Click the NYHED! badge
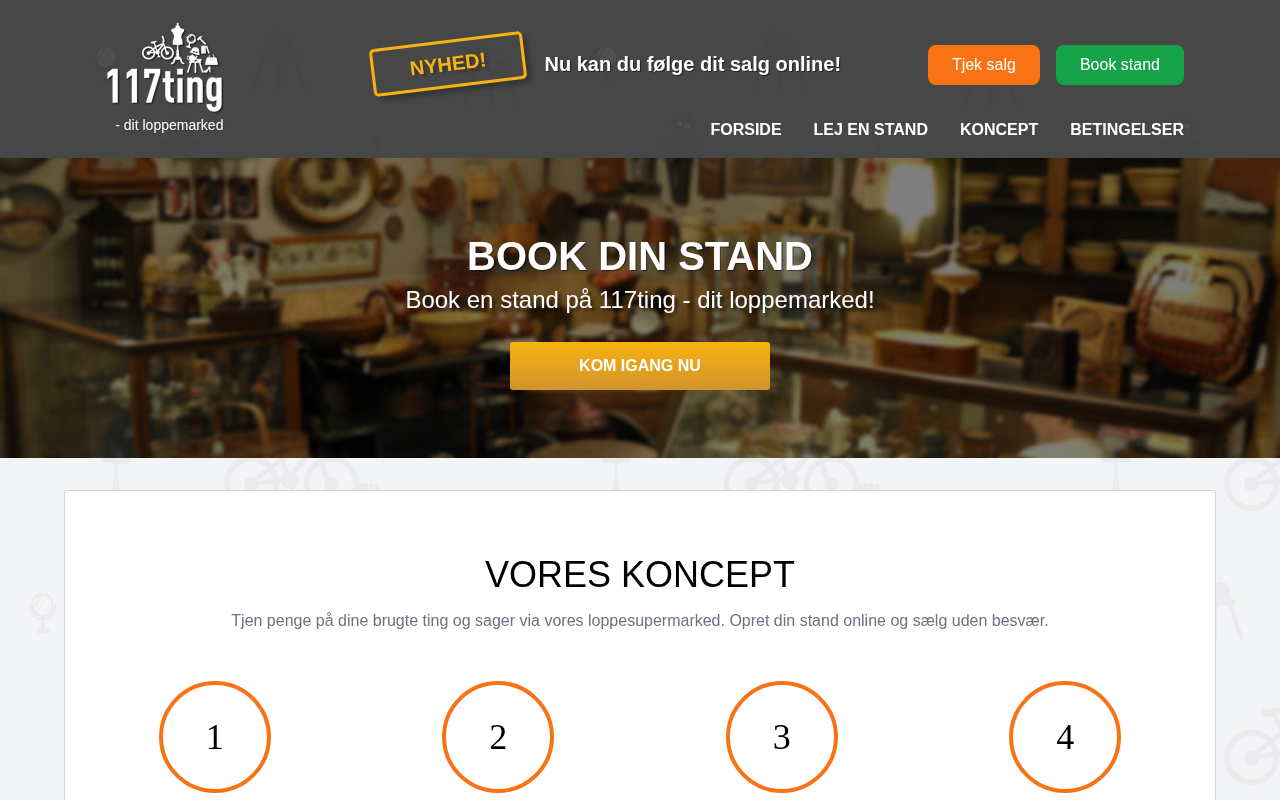 [x=448, y=64]
